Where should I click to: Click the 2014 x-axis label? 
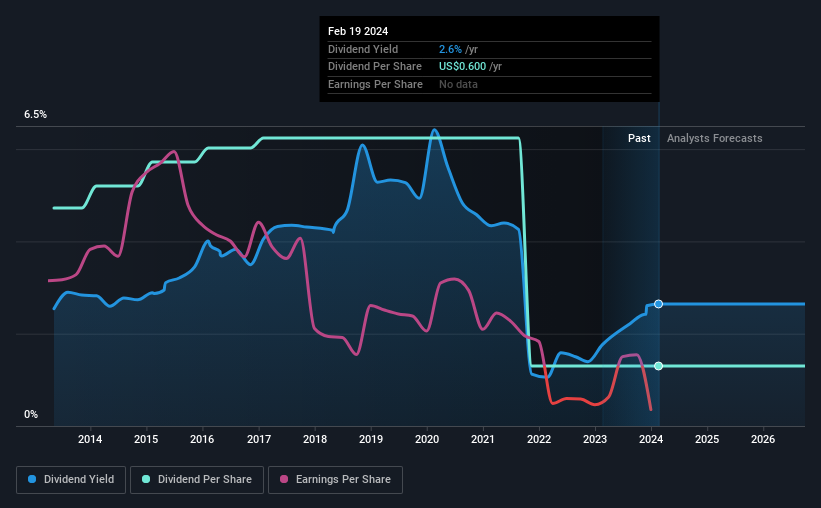click(x=90, y=439)
